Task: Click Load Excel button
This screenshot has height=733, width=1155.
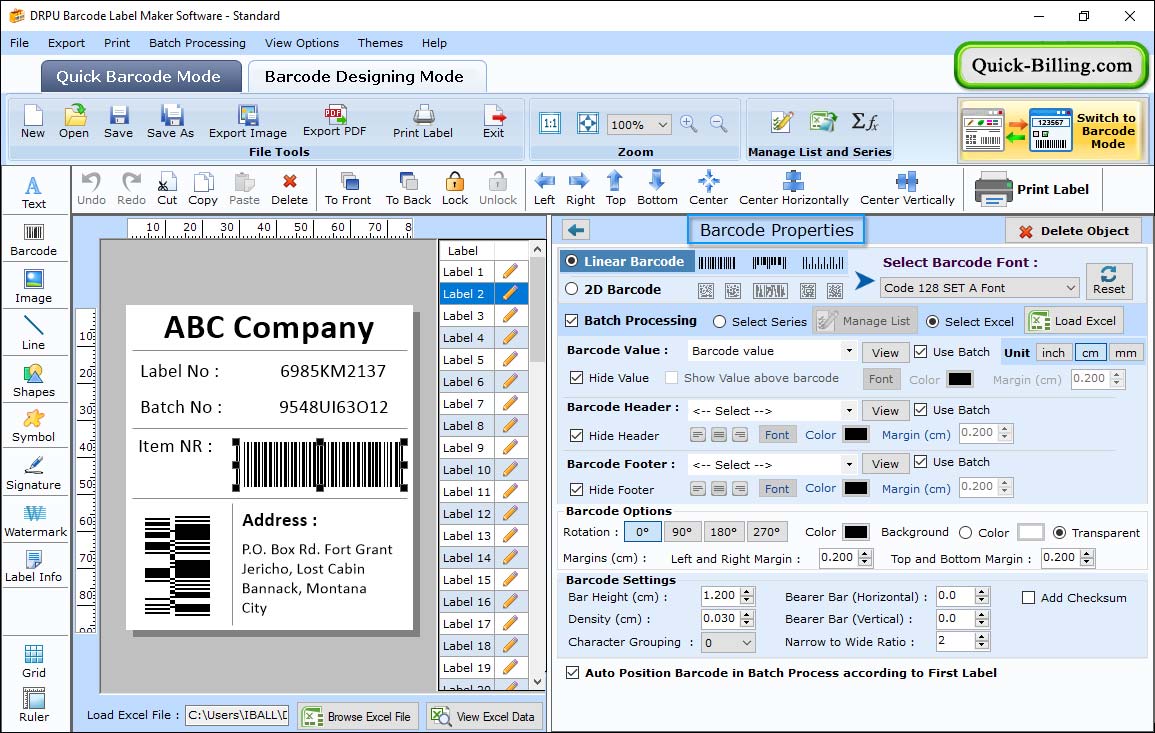Action: (x=1074, y=321)
